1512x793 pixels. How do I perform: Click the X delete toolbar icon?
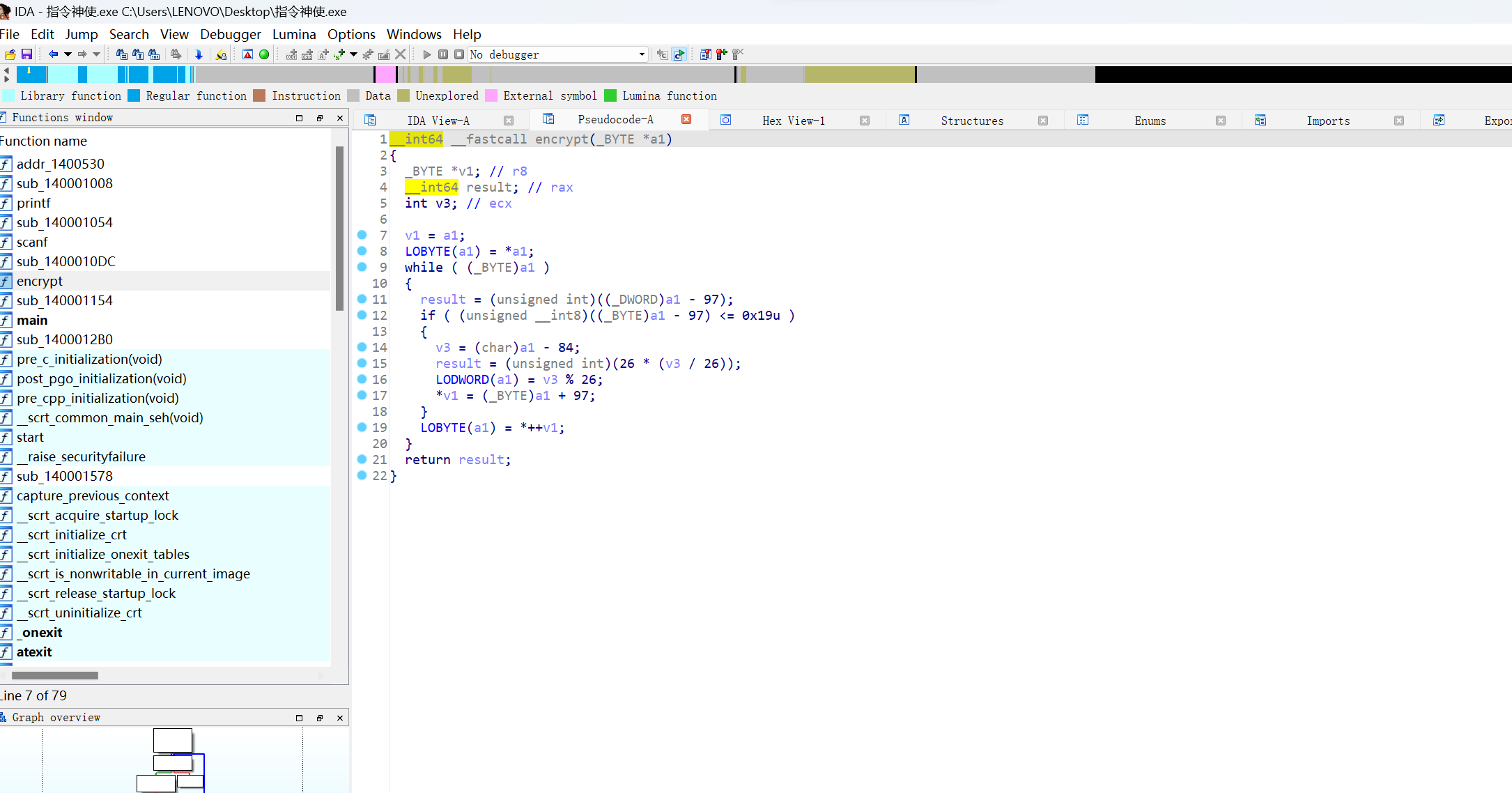tap(400, 54)
